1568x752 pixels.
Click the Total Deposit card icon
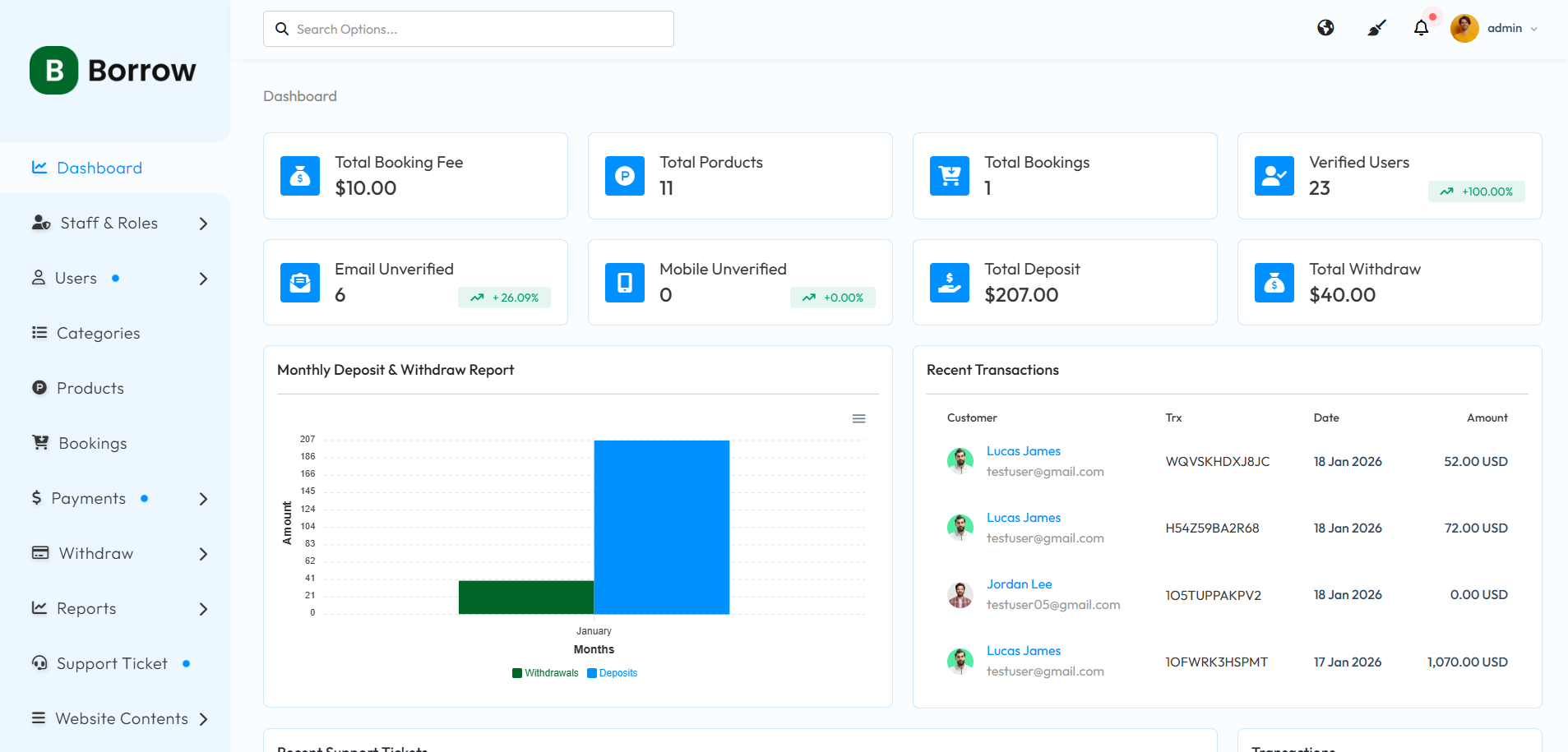pos(950,283)
